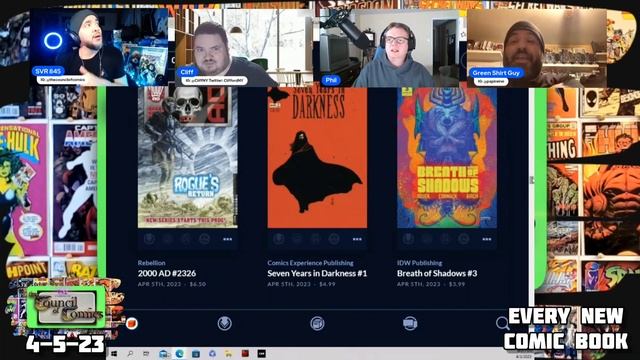Open the orange home icon in bottom navigation
Screen dimensions: 640x360
tap(132, 324)
